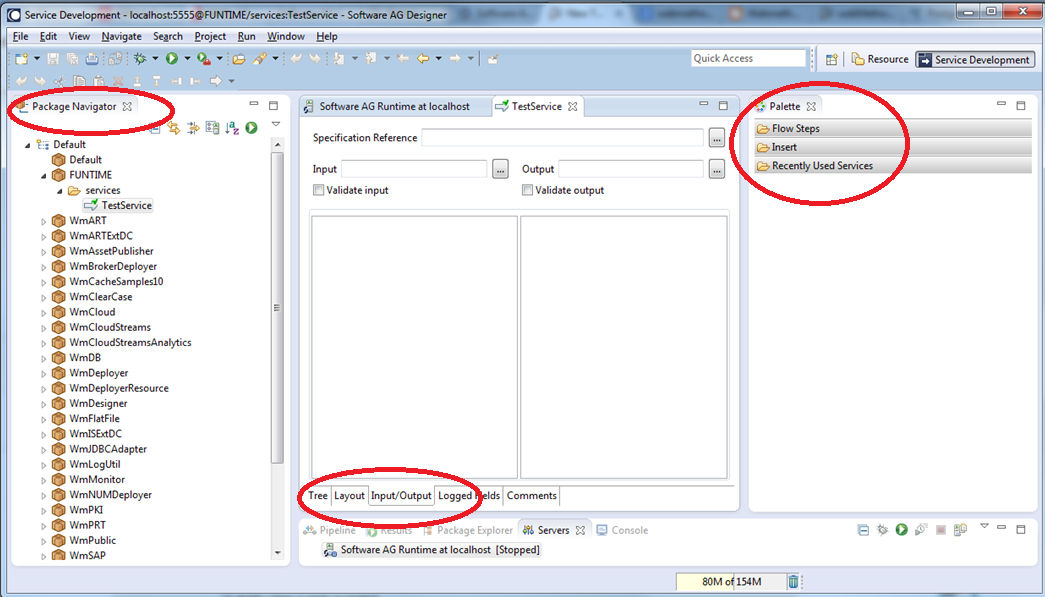Click the garbage collector trash icon
This screenshot has width=1045, height=597.
(x=793, y=582)
